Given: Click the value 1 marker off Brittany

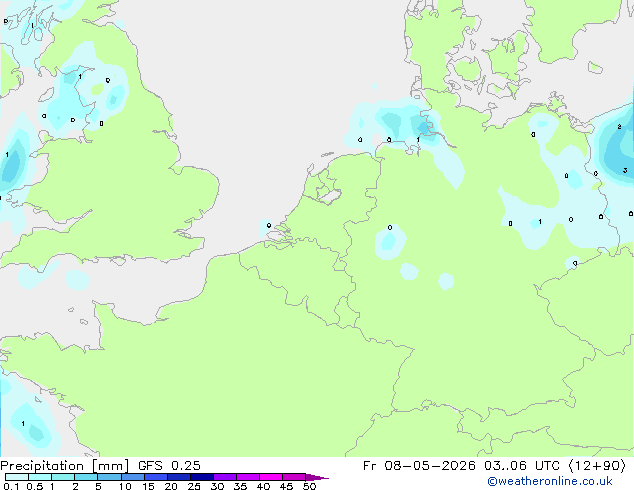Looking at the screenshot, I should (23, 423).
